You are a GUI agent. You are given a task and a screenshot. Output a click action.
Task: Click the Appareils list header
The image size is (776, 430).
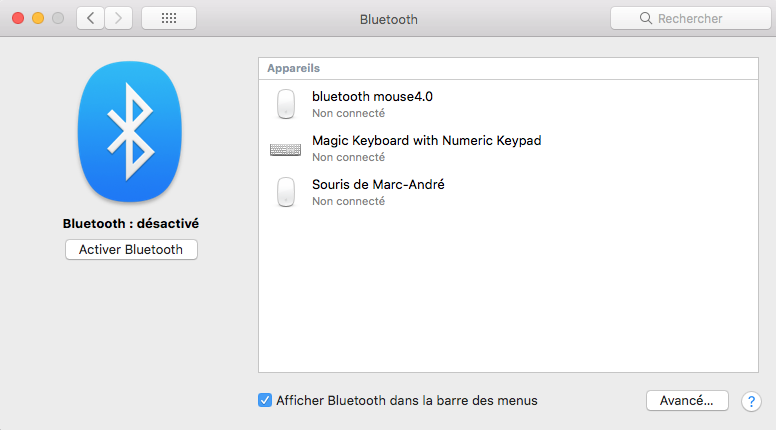click(x=293, y=67)
